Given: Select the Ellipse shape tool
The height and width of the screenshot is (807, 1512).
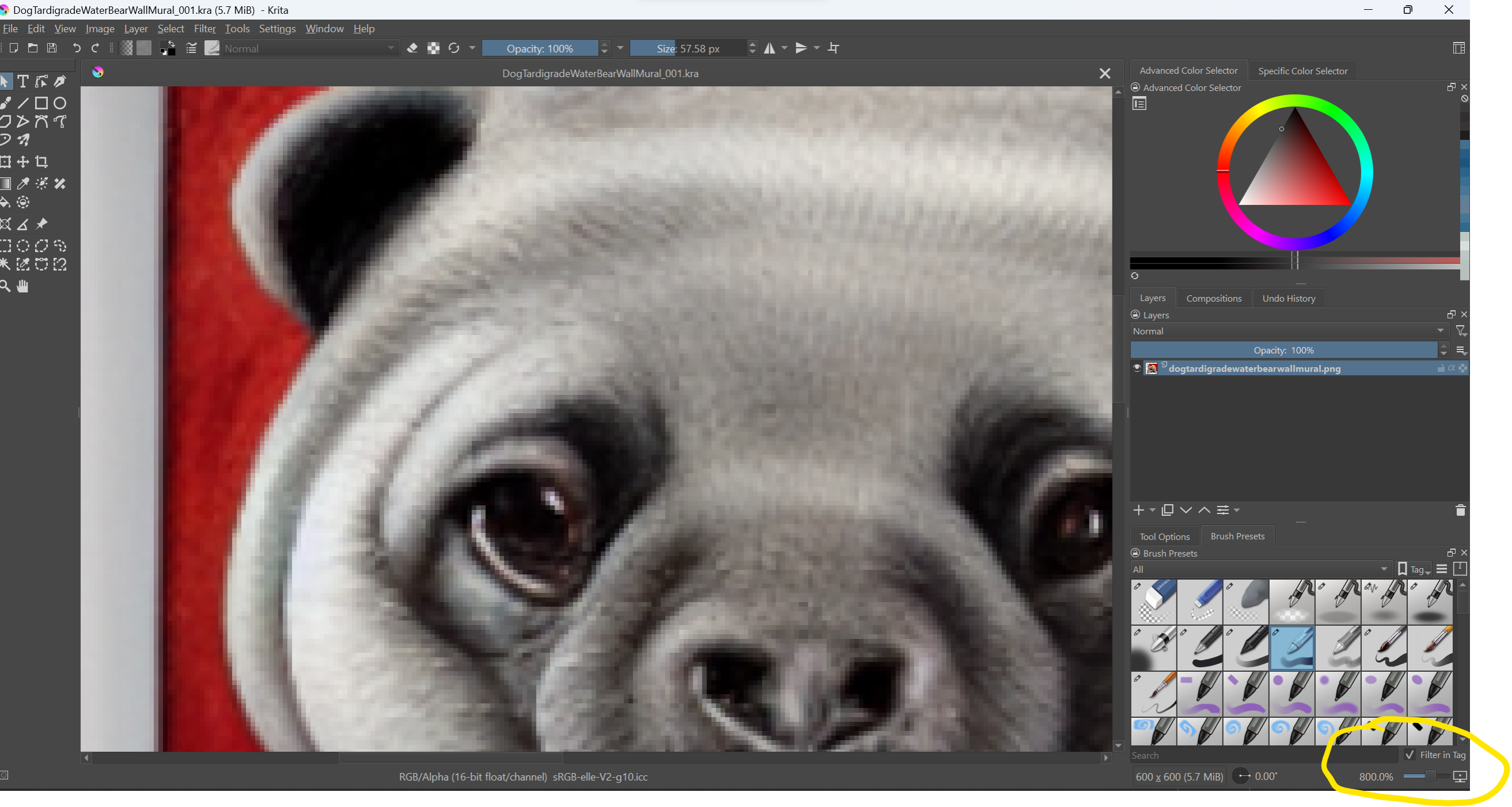Looking at the screenshot, I should (60, 103).
